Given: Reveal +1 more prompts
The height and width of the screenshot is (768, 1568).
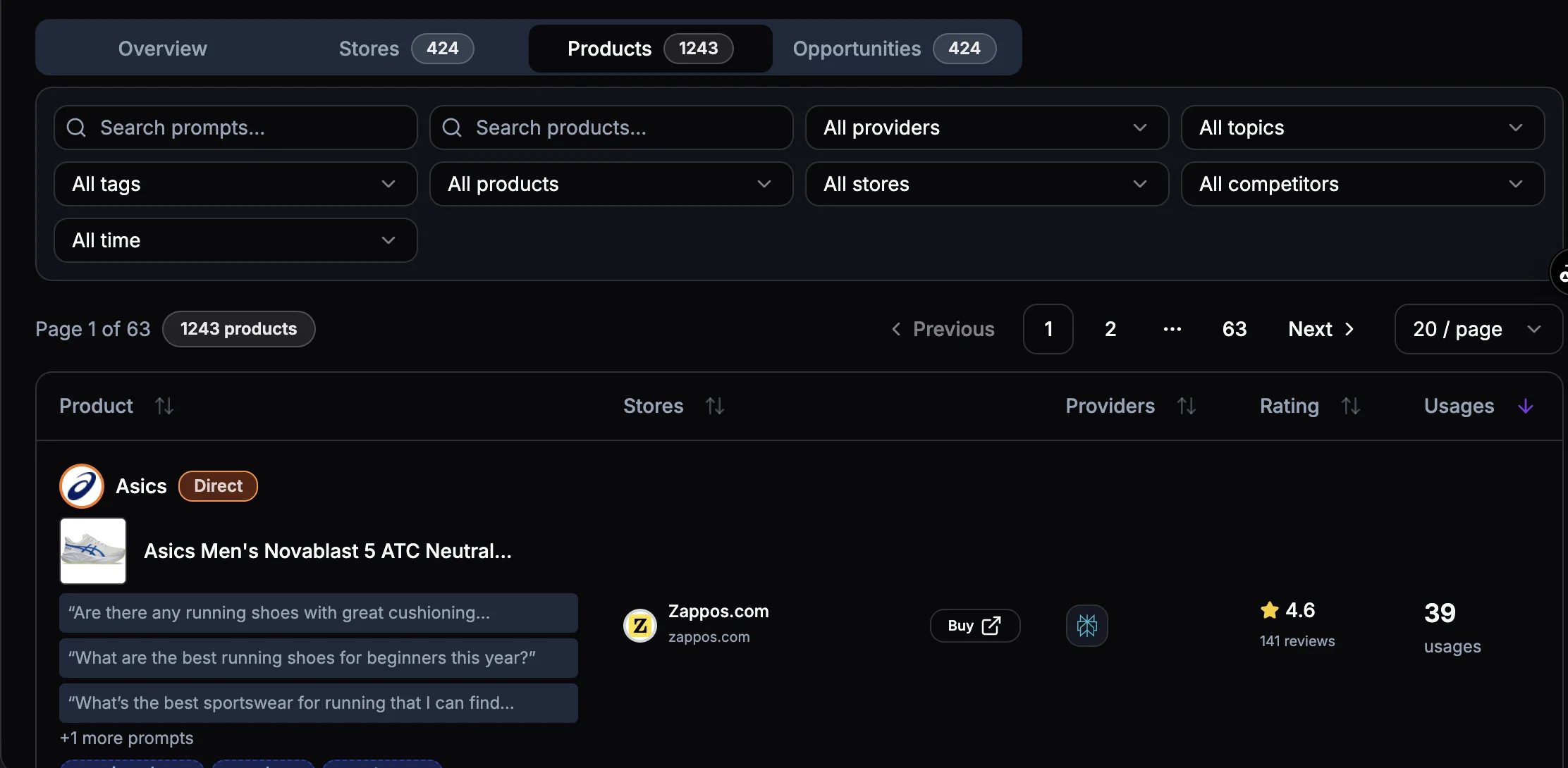Looking at the screenshot, I should pos(126,738).
